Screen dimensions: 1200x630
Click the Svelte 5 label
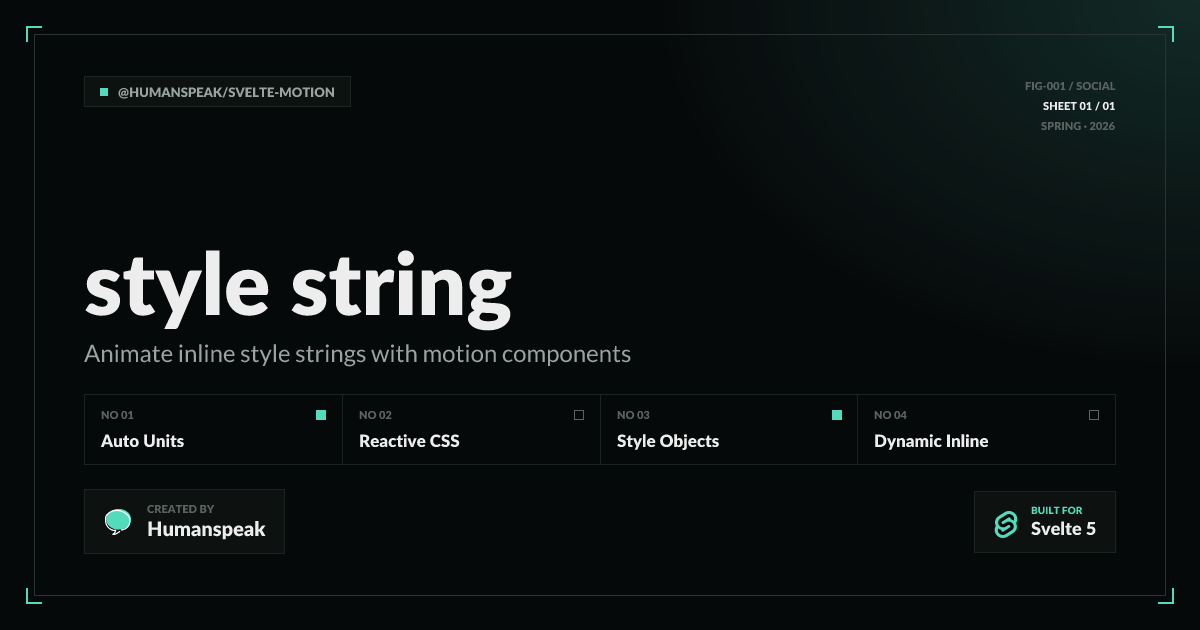click(x=1063, y=529)
